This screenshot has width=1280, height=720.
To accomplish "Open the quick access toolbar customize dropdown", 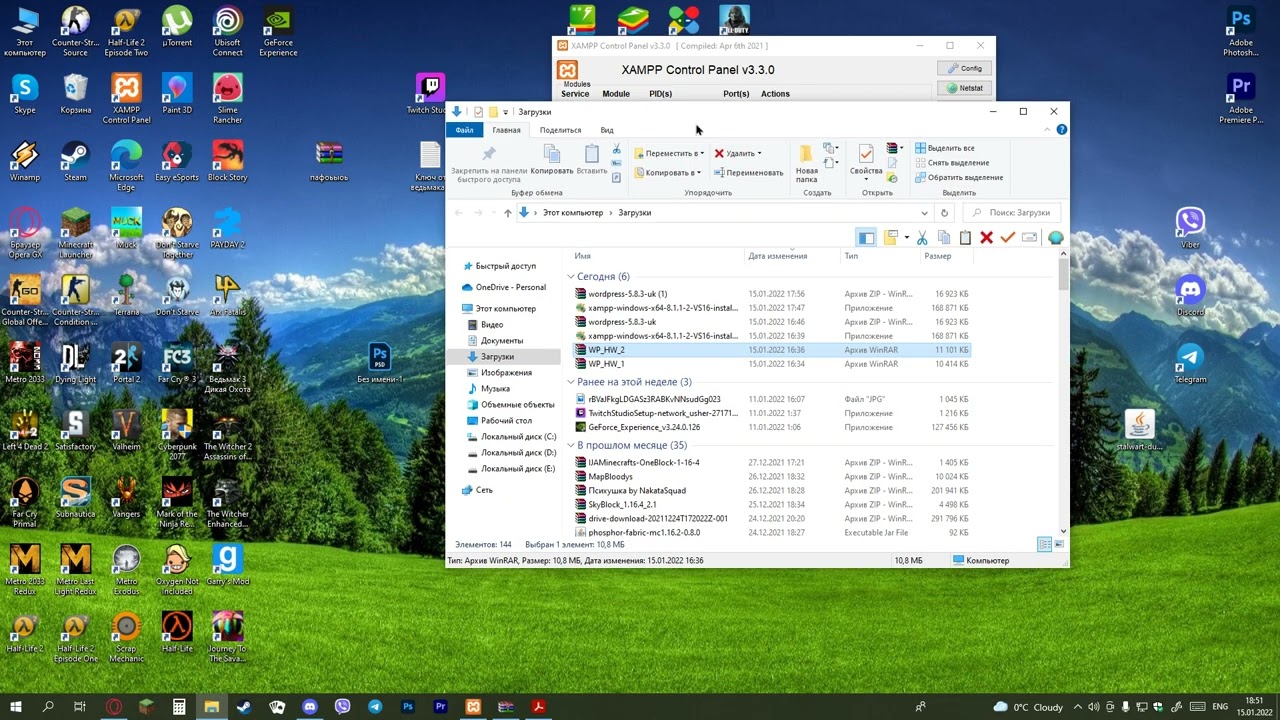I will (x=506, y=112).
